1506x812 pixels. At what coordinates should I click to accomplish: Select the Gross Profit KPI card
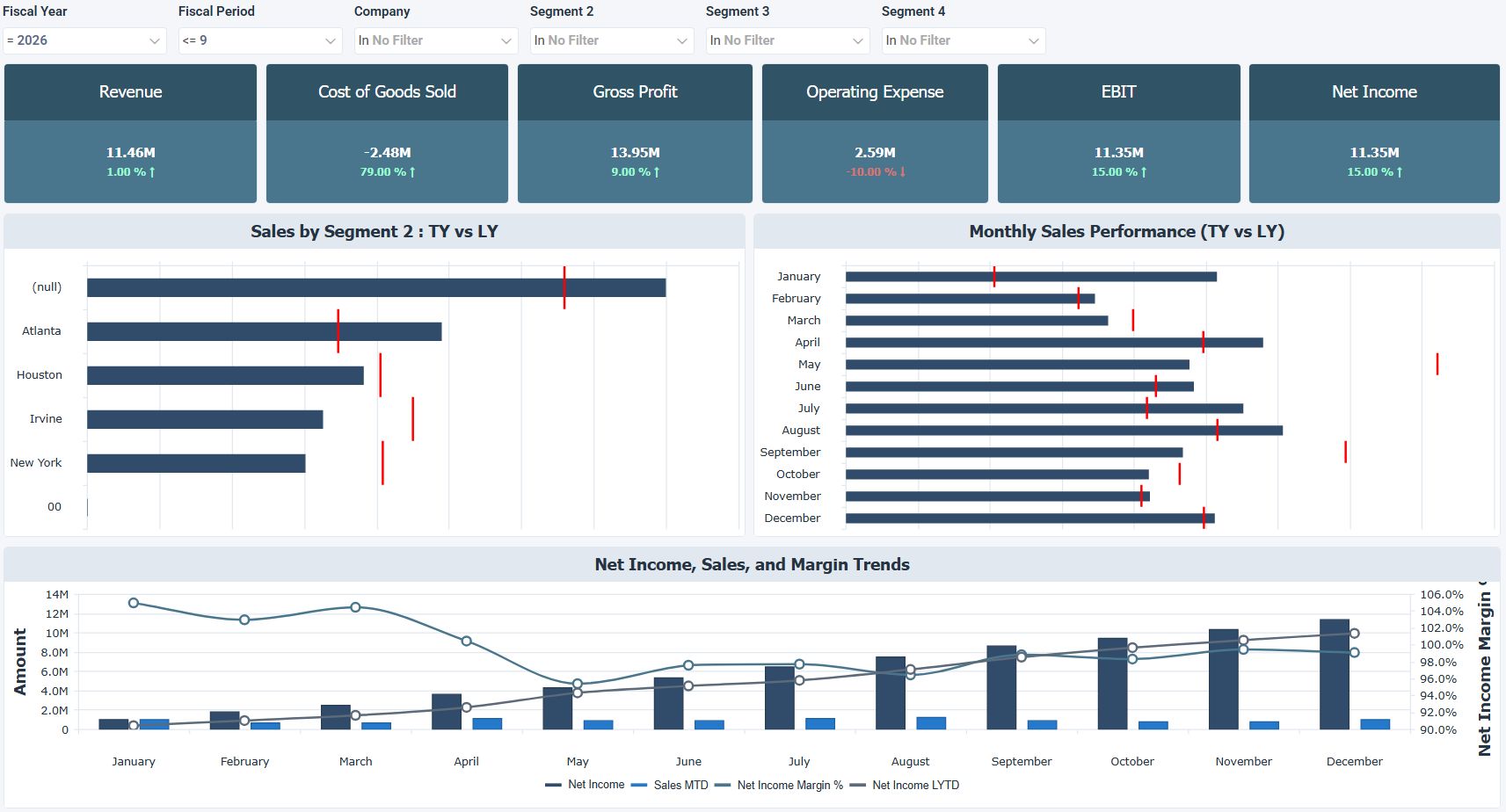(635, 134)
